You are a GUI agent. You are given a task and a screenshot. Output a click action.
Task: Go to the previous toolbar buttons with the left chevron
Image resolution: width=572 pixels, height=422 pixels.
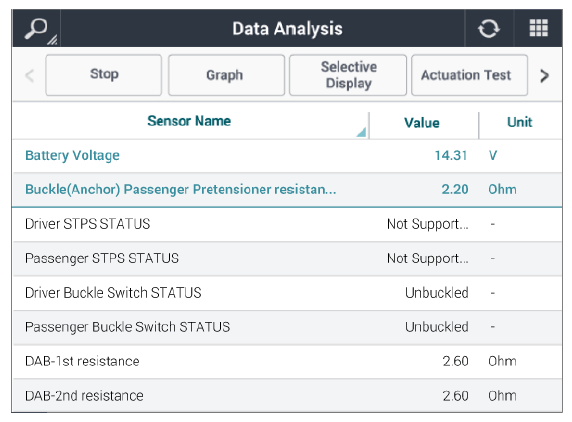[x=30, y=76]
